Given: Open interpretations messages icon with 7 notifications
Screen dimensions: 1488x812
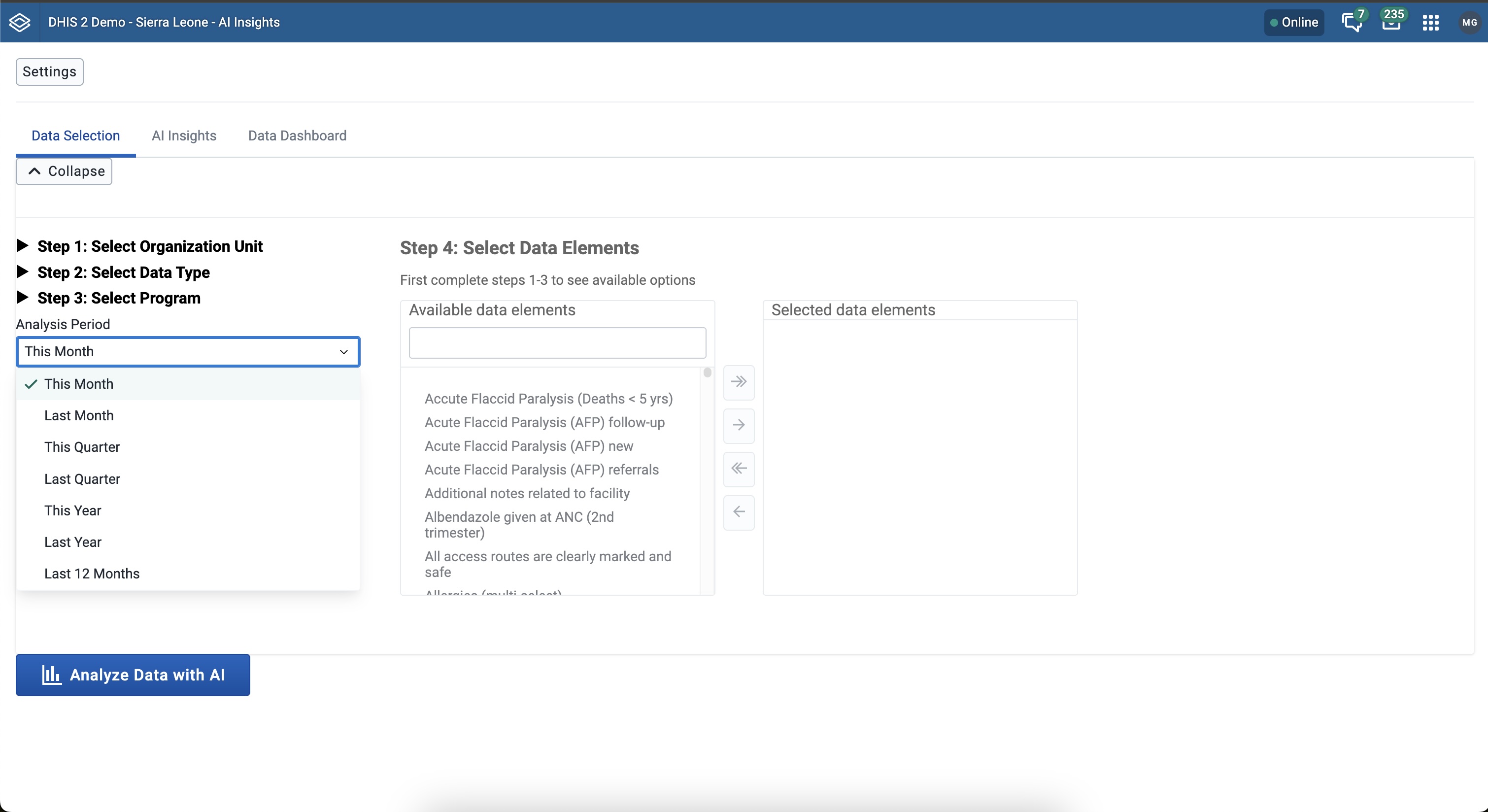Looking at the screenshot, I should (x=1351, y=23).
